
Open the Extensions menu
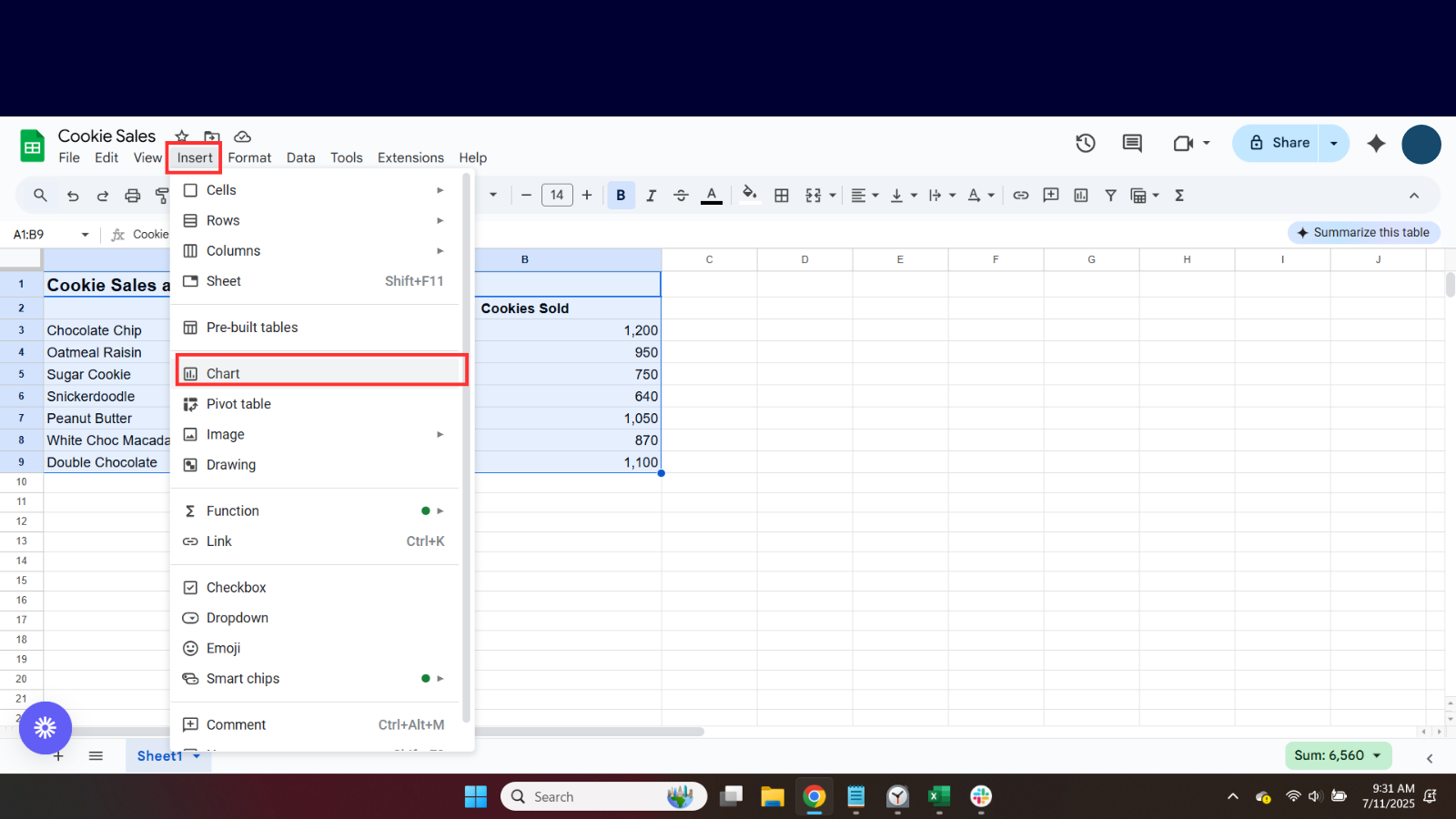[410, 157]
